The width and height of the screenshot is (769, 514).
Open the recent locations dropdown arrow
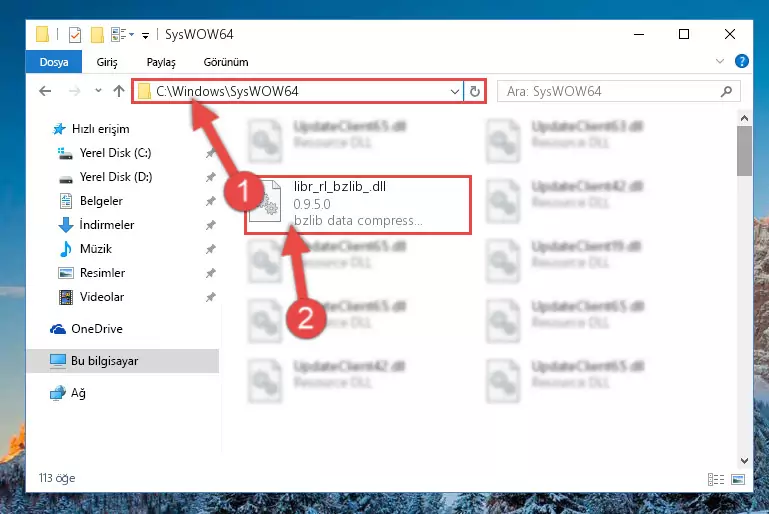[98, 90]
